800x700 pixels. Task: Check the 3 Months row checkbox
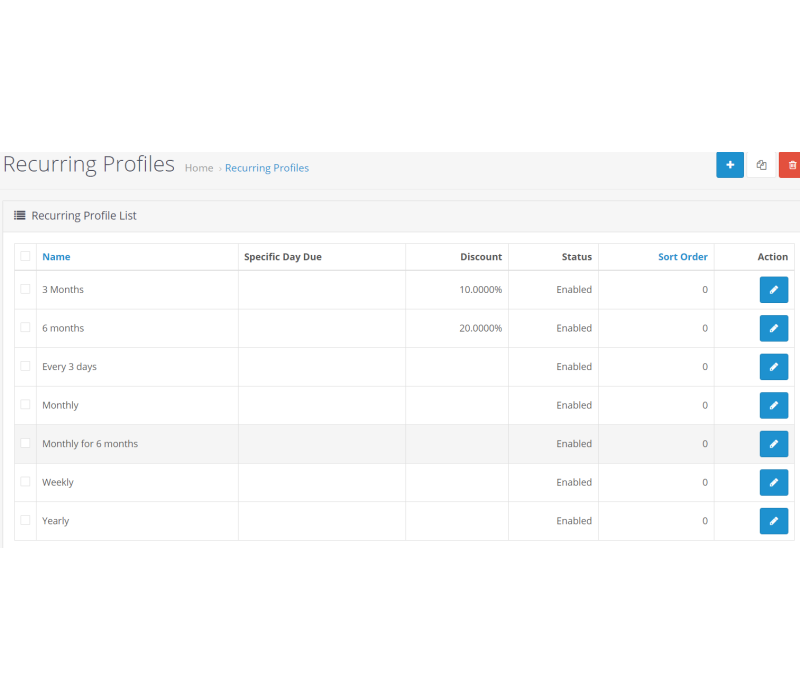coord(25,289)
